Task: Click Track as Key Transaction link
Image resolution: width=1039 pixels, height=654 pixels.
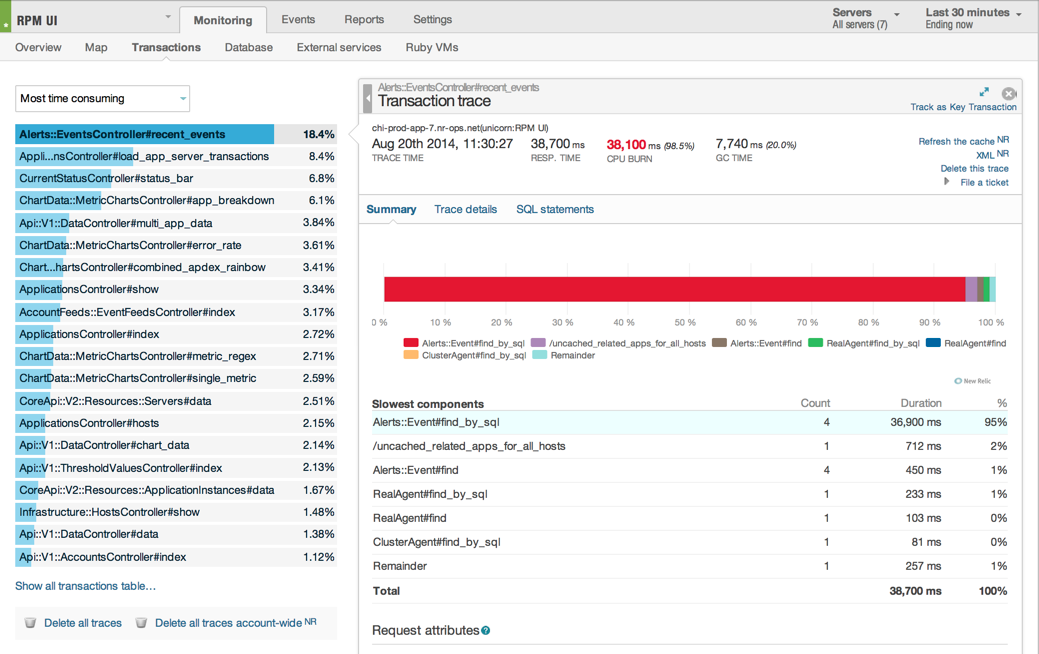Action: click(x=963, y=107)
